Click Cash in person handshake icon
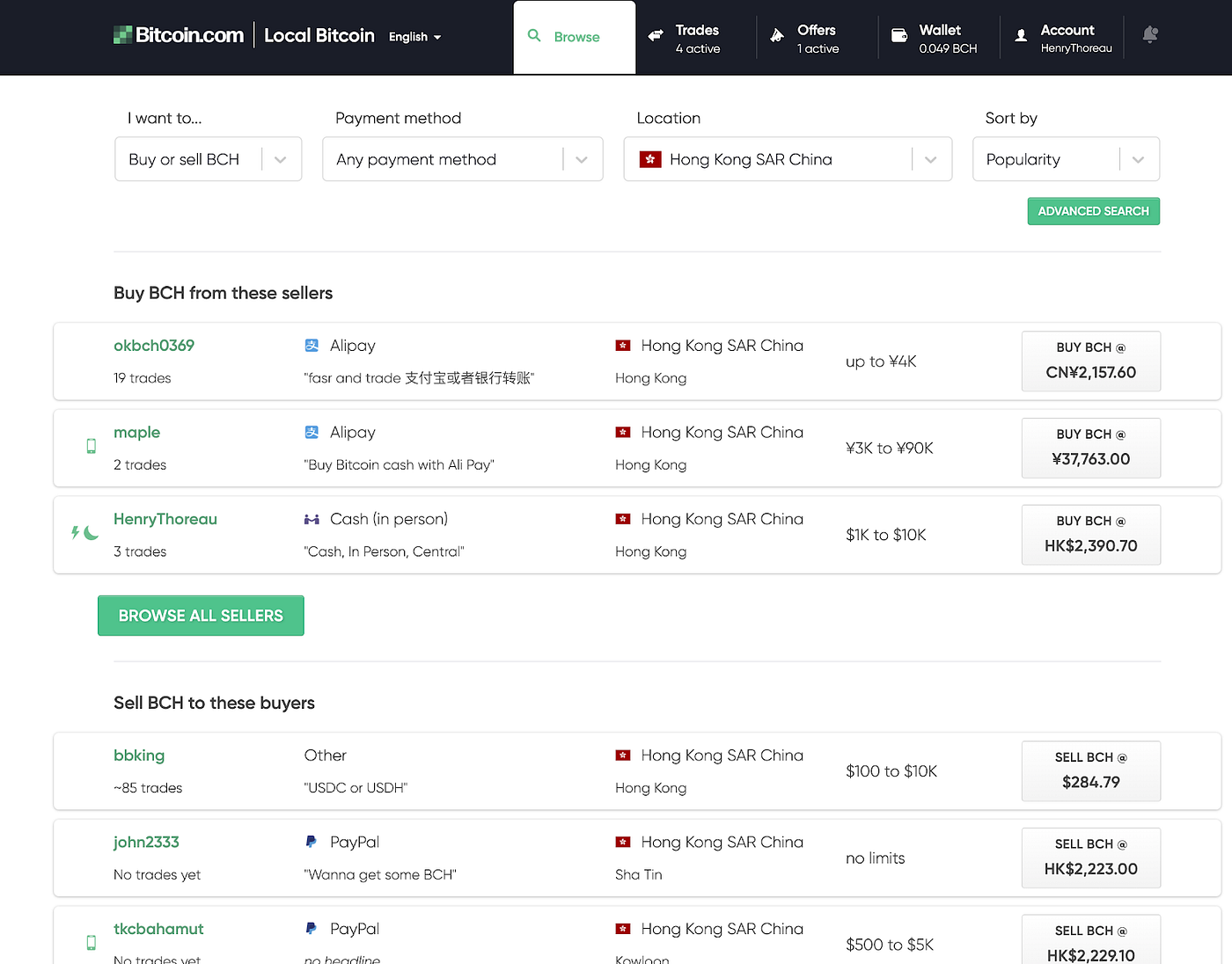The width and height of the screenshot is (1232, 964). coord(312,520)
